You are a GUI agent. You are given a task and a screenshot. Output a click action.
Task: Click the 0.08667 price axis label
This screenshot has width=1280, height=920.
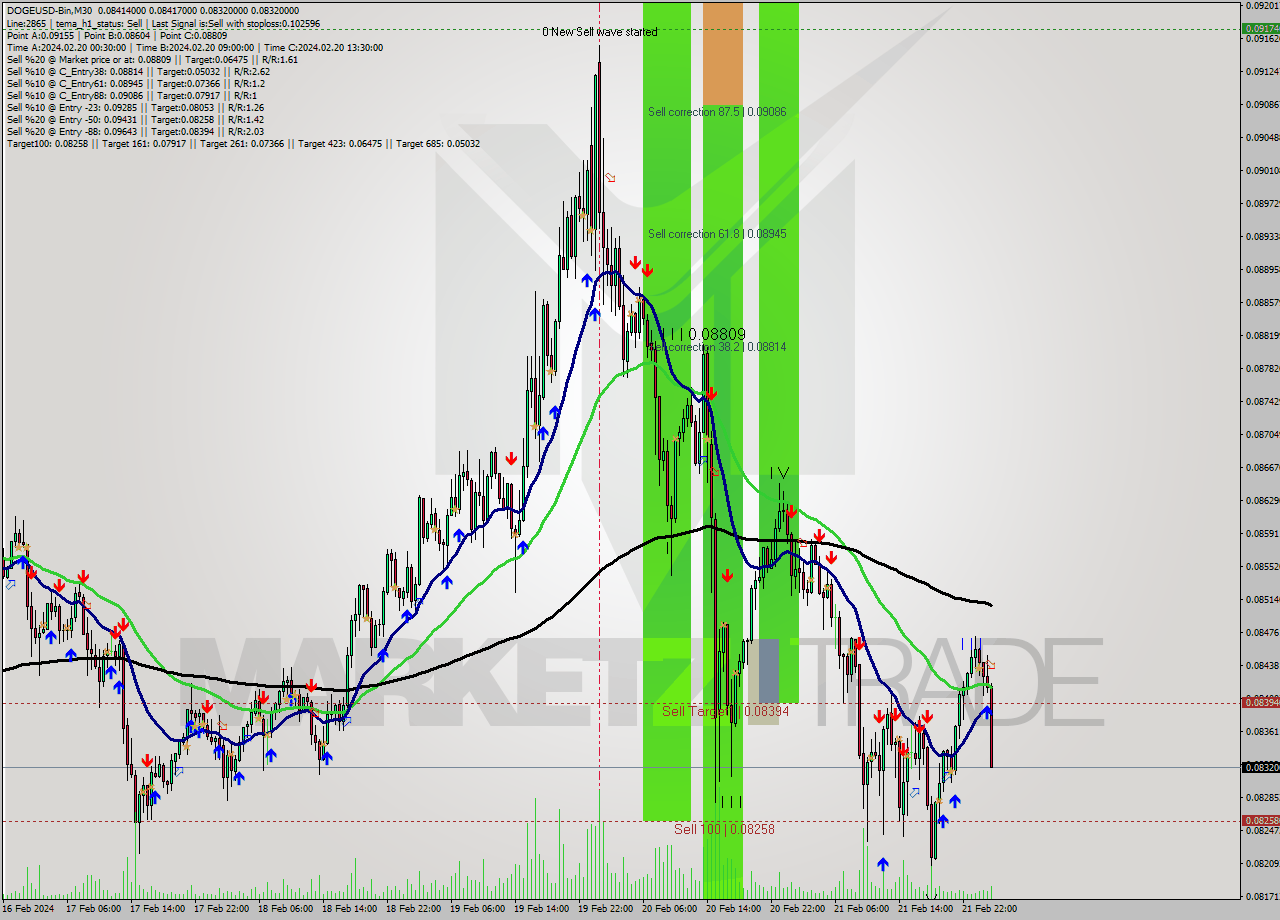click(1263, 467)
